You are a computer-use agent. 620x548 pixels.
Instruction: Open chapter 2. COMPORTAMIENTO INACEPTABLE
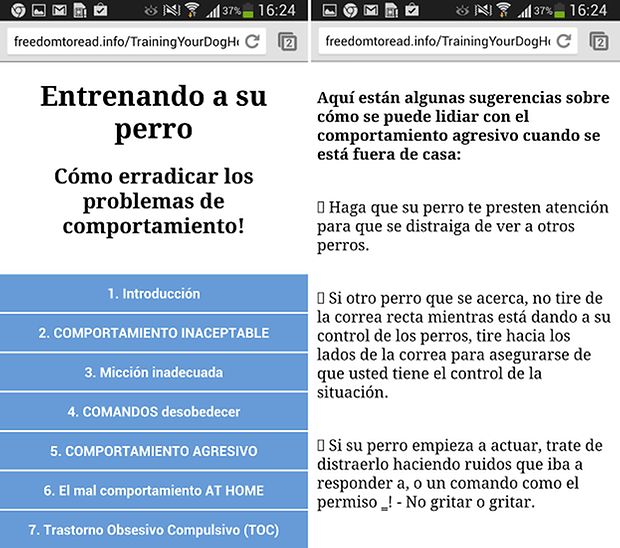154,333
